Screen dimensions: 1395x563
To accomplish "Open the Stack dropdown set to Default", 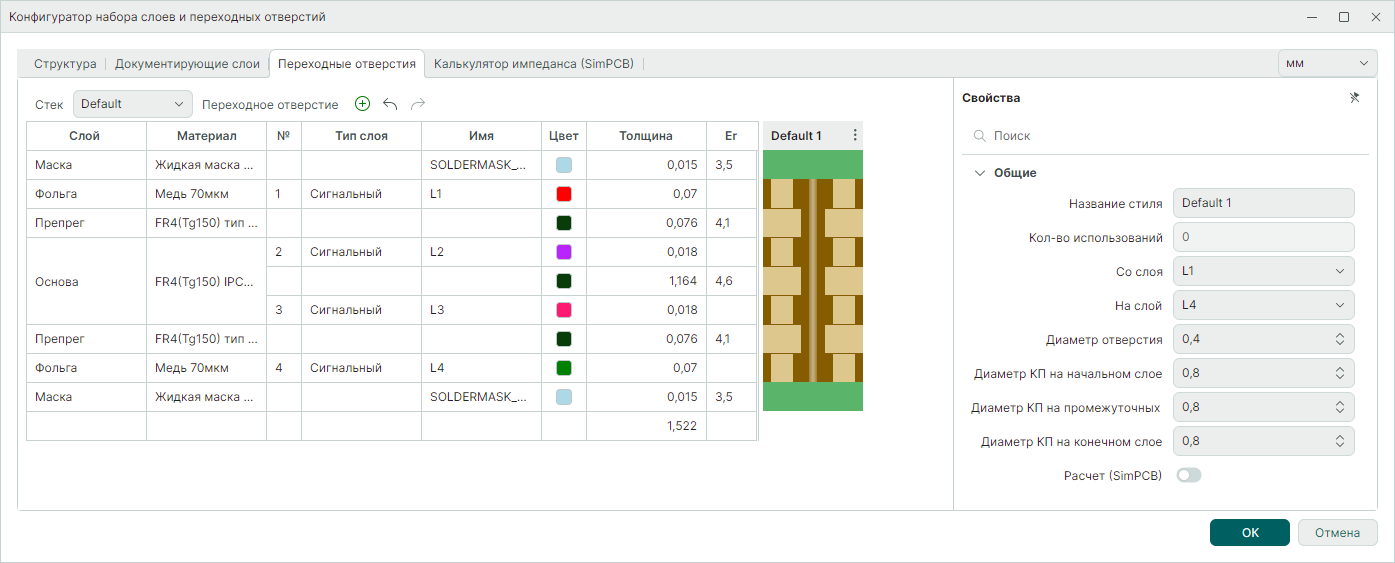I will [133, 104].
